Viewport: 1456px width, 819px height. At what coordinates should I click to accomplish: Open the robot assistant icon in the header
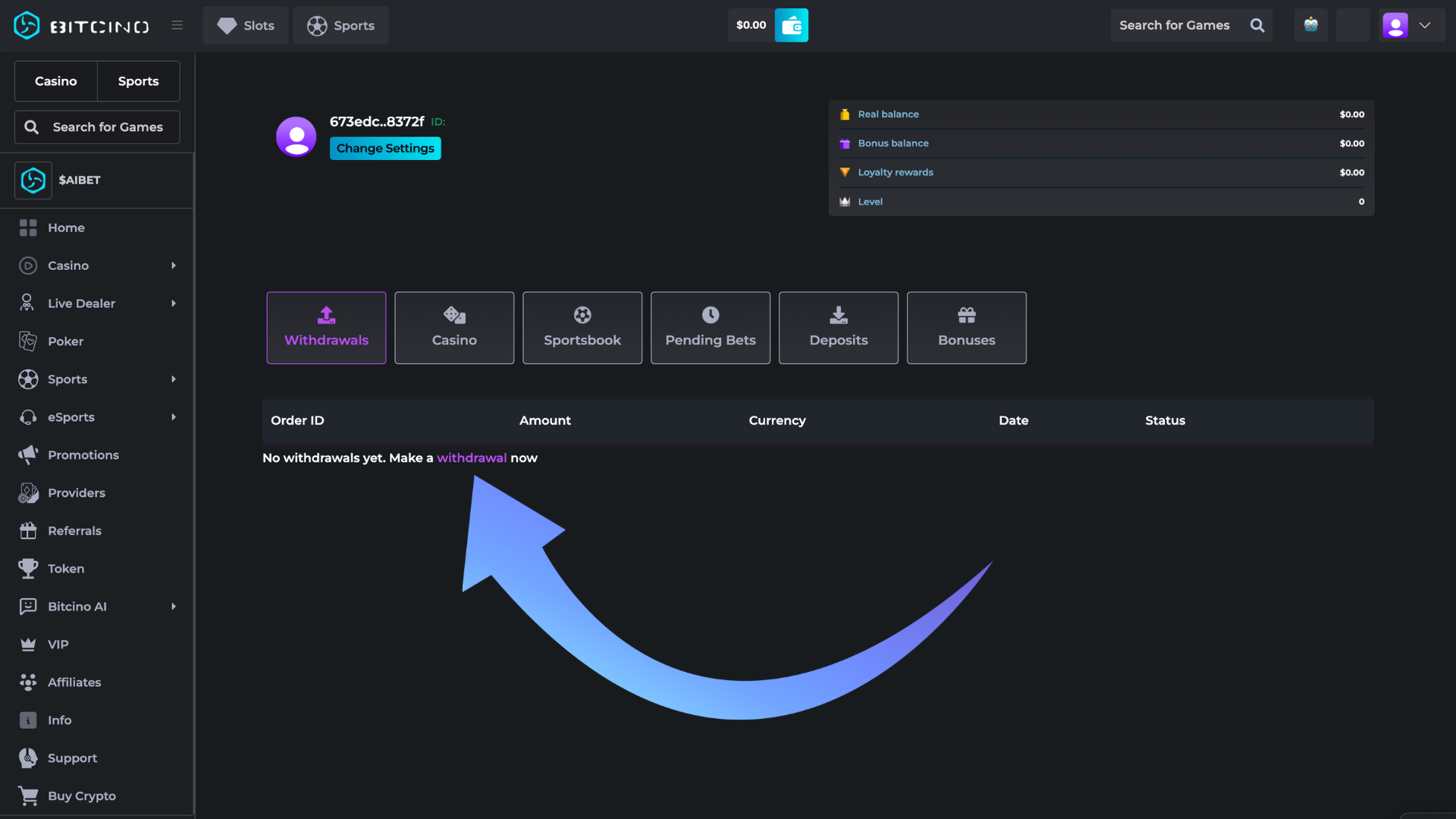point(1310,25)
